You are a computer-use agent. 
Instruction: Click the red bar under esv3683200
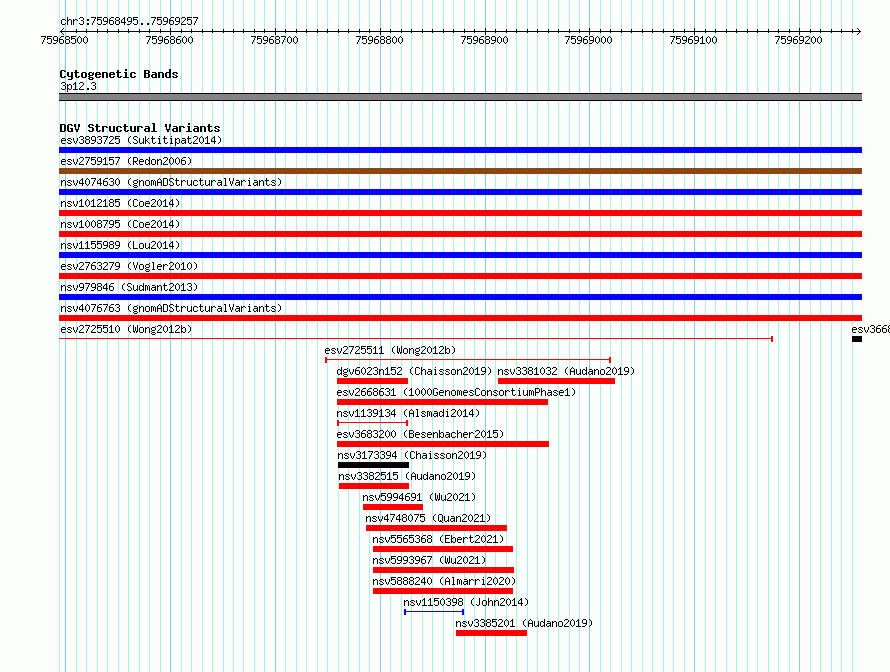pyautogui.click(x=443, y=444)
